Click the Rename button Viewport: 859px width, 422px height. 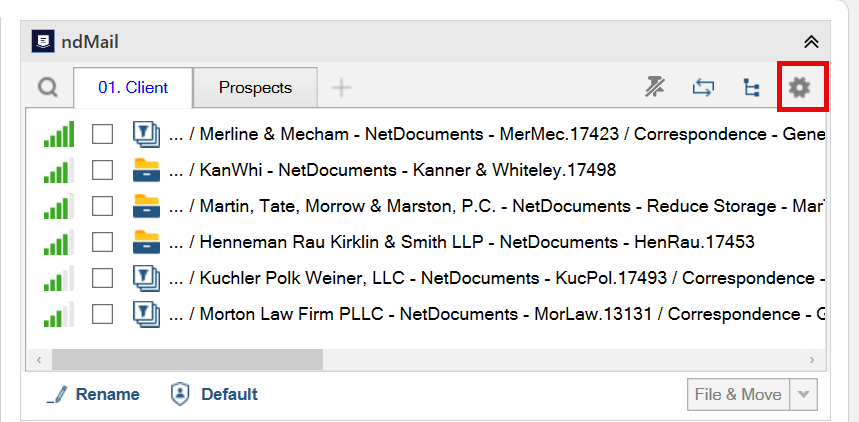pyautogui.click(x=93, y=394)
